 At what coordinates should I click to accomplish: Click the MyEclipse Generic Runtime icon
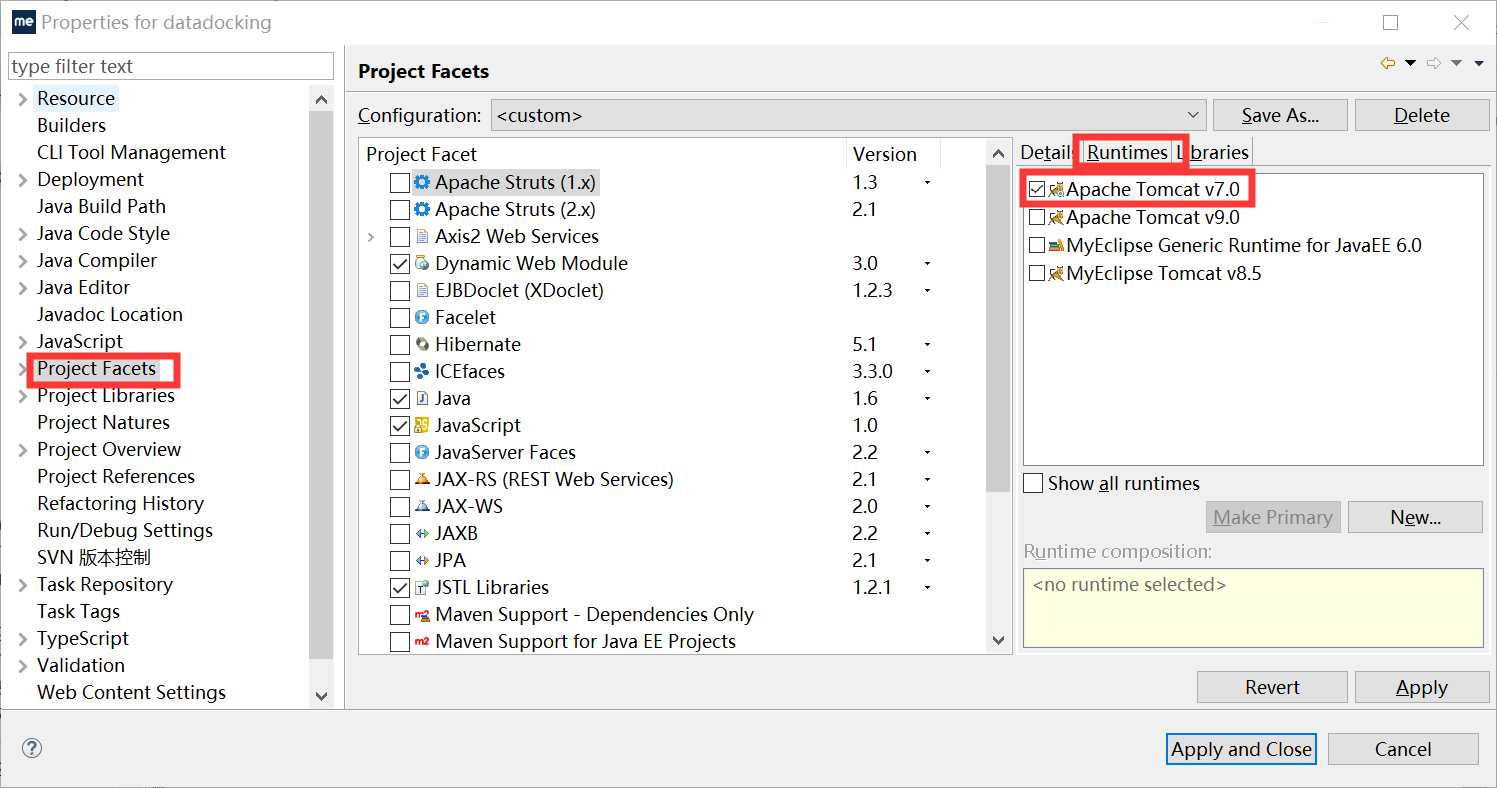pos(1056,245)
